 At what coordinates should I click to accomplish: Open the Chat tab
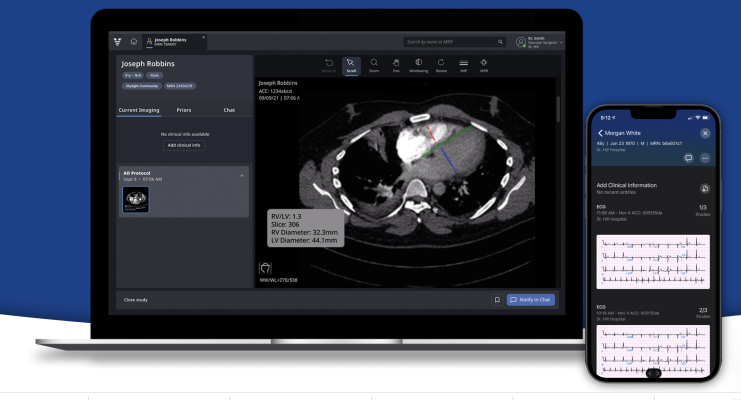click(x=229, y=109)
